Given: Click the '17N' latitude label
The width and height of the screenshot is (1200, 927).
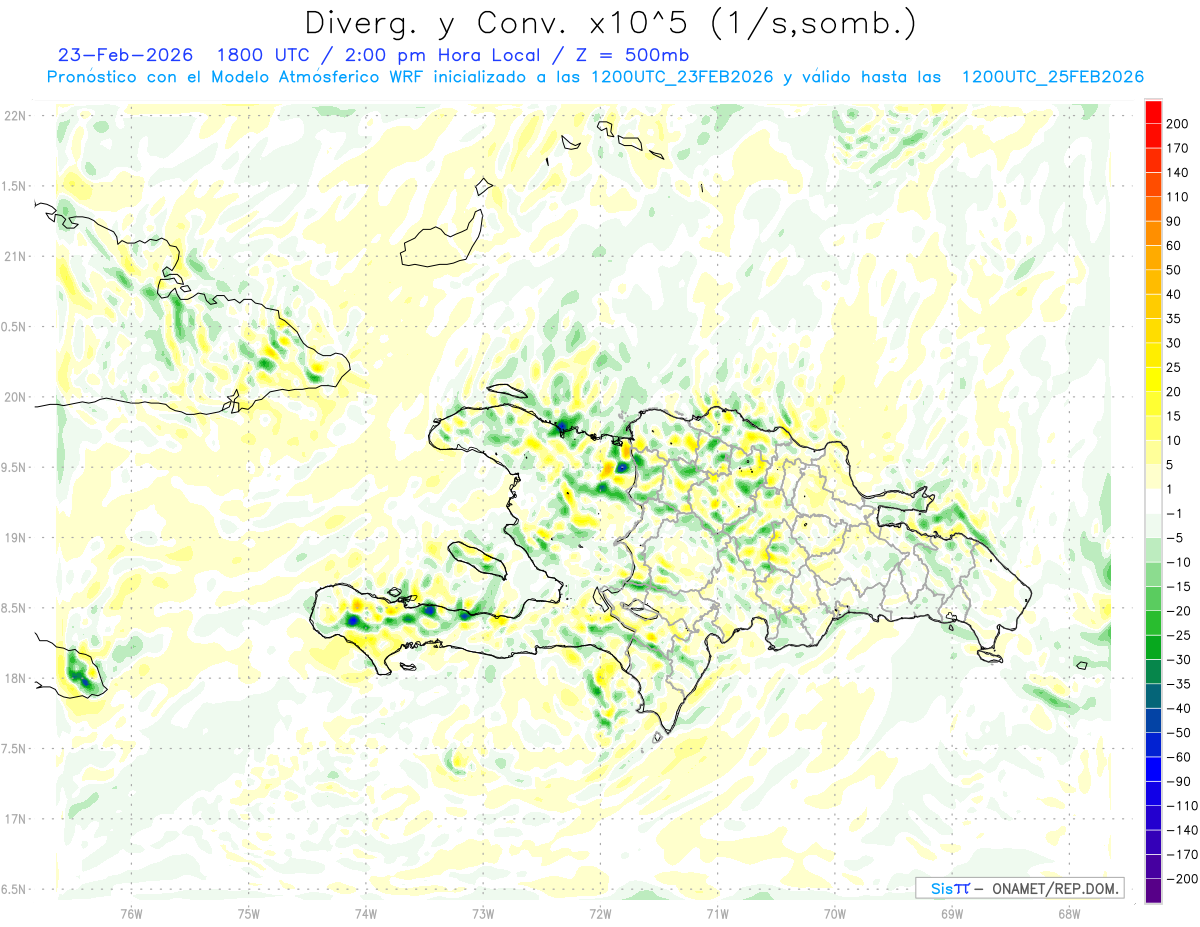Looking at the screenshot, I should pyautogui.click(x=14, y=819).
